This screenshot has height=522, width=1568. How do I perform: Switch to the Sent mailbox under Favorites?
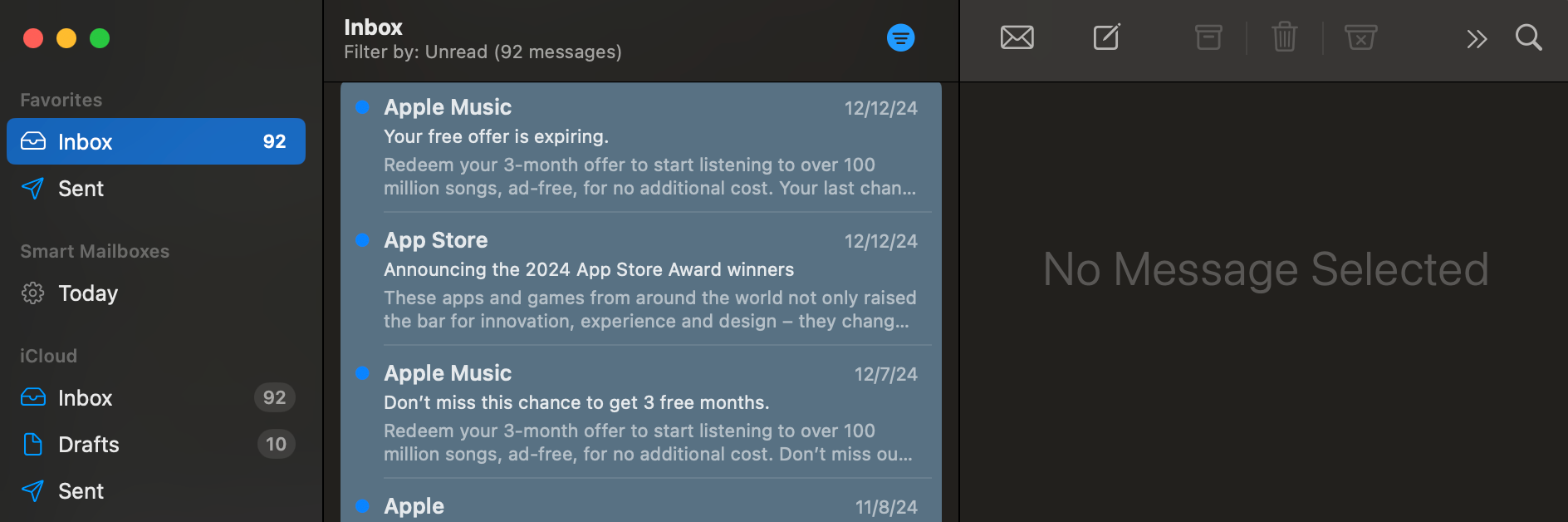[81, 188]
